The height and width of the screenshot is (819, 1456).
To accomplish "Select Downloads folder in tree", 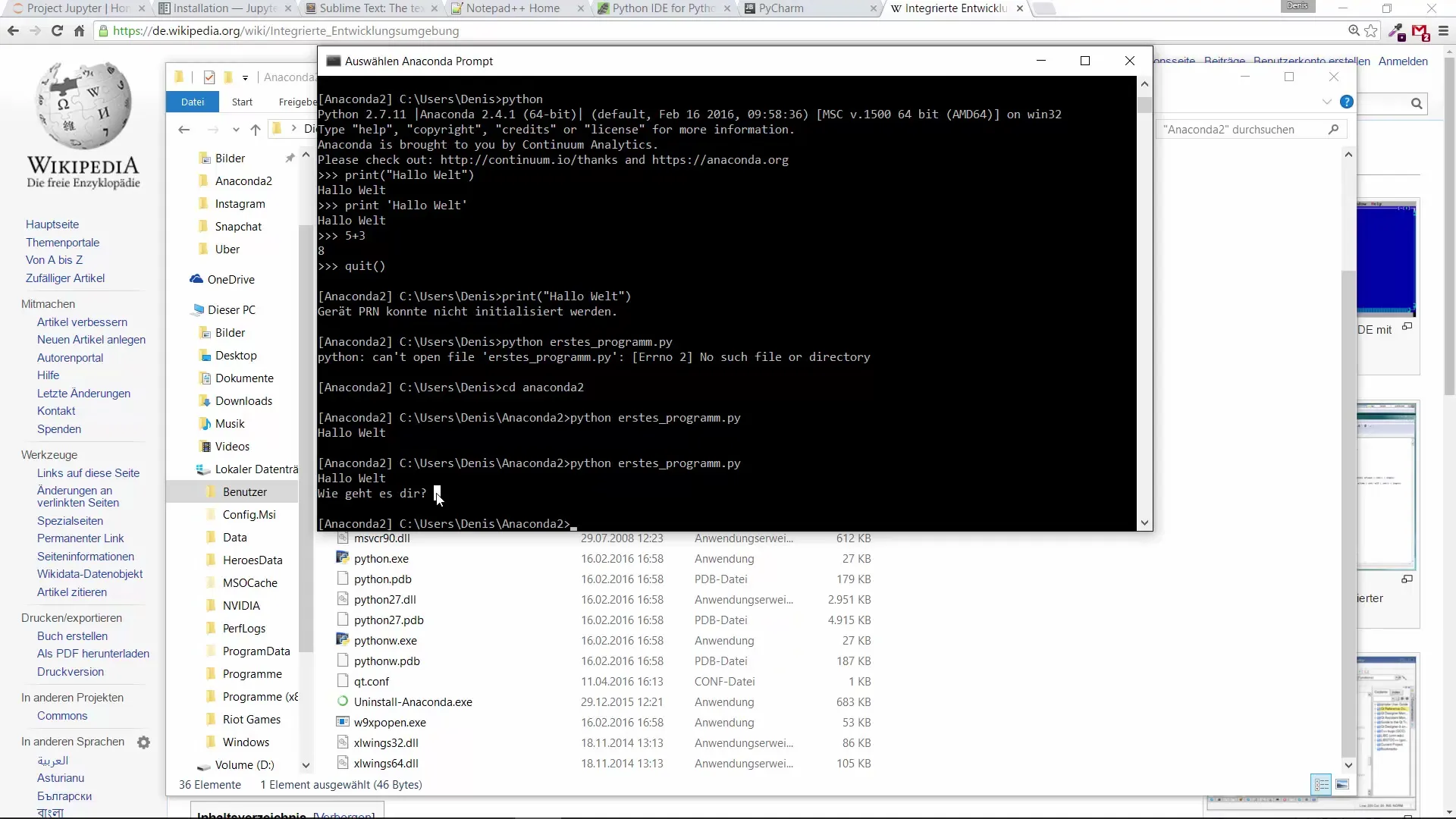I will [x=243, y=401].
